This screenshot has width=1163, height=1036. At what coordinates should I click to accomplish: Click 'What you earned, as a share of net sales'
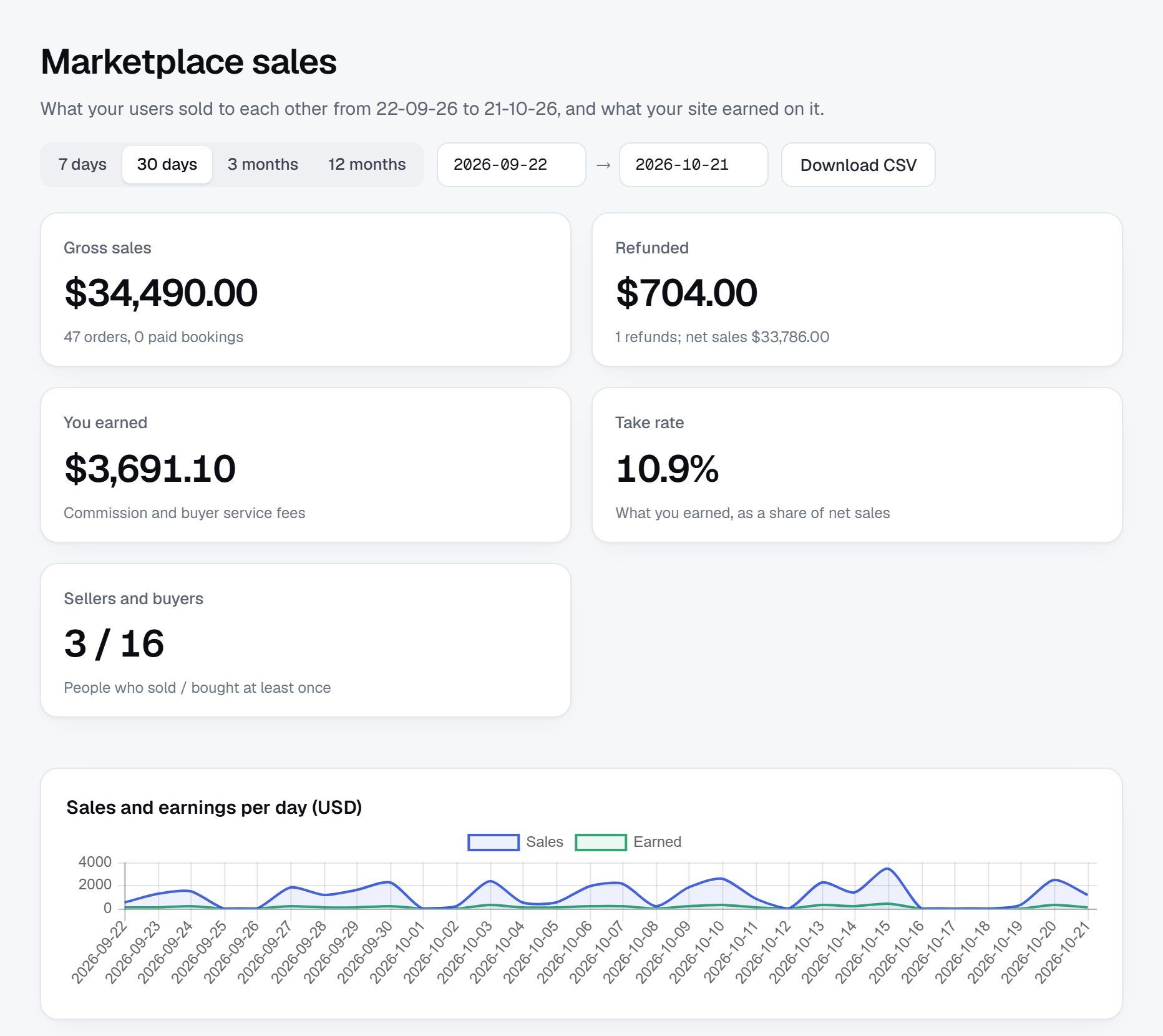tap(752, 513)
